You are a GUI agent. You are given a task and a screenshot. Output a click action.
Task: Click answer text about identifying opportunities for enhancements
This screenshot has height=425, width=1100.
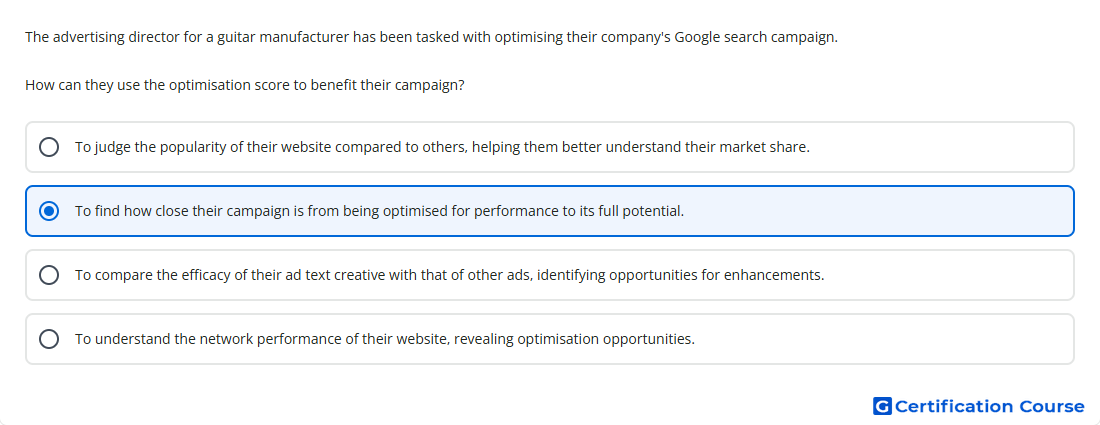(450, 275)
